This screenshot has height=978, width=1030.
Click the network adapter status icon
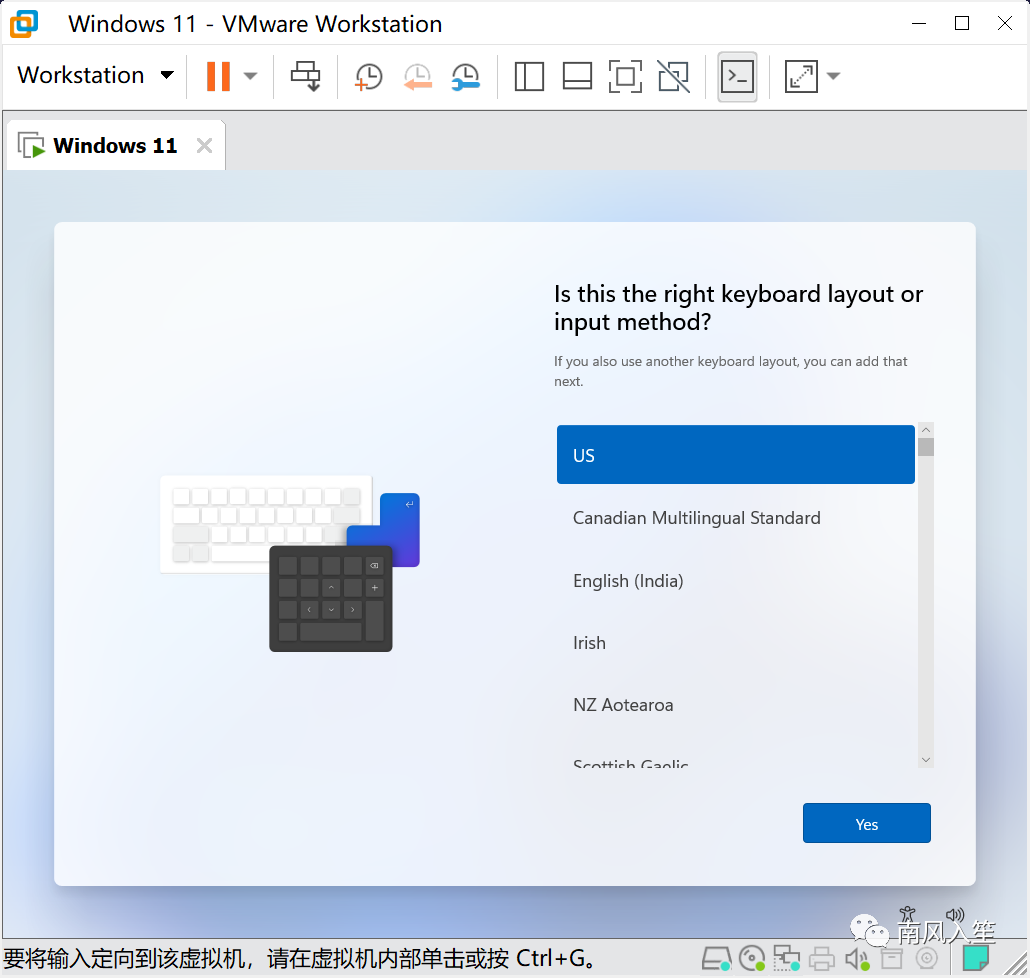pos(786,959)
